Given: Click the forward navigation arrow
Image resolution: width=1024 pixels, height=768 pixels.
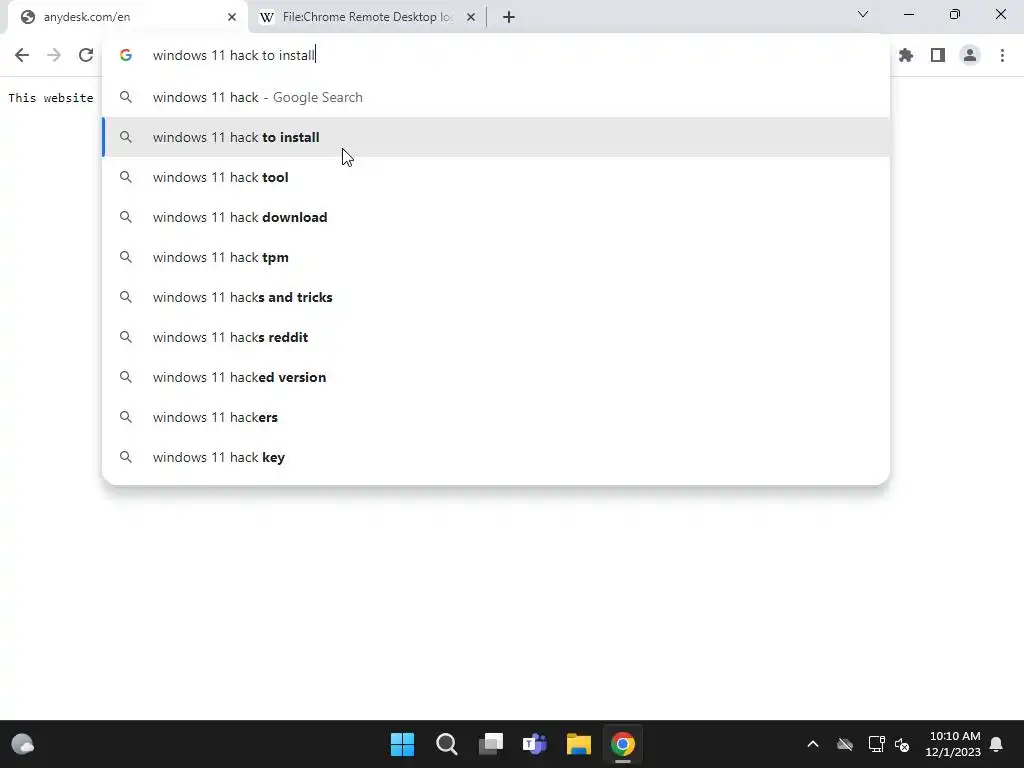Looking at the screenshot, I should pyautogui.click(x=54, y=56).
